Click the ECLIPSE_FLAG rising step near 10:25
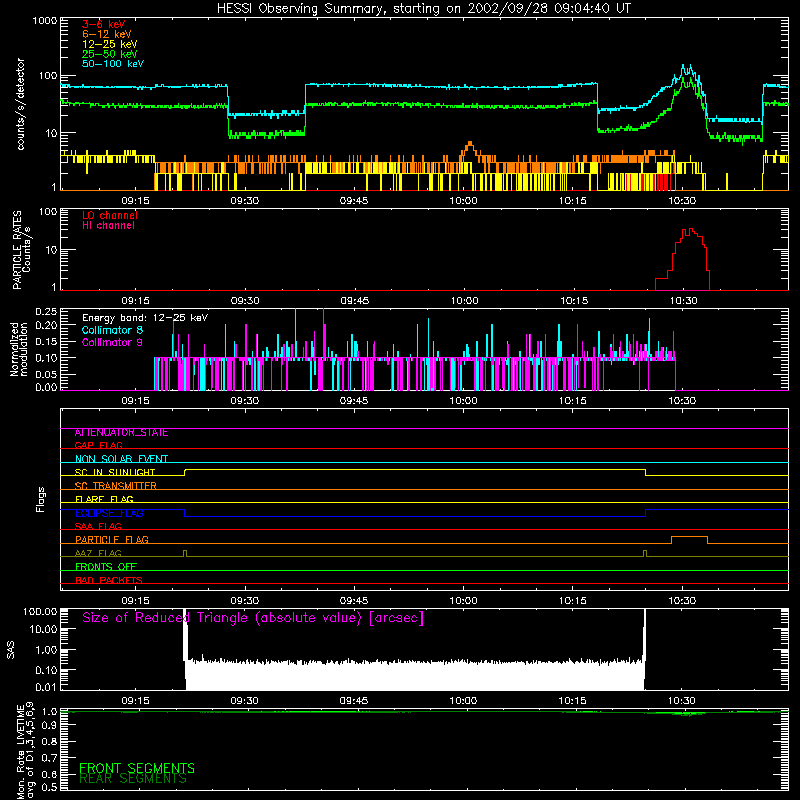This screenshot has width=800, height=800. 646,513
